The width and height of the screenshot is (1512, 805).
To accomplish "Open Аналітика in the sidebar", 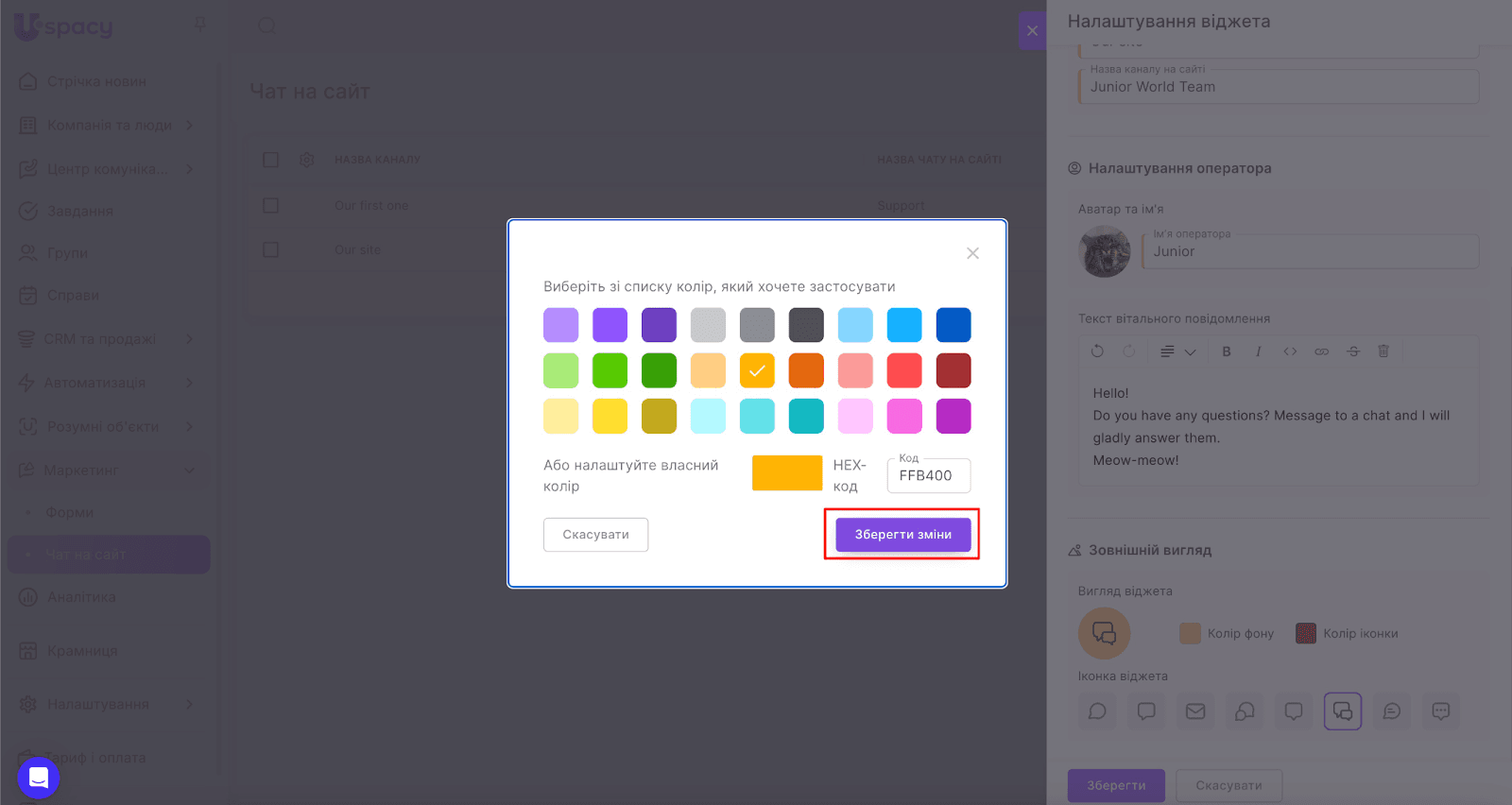I will (x=81, y=597).
